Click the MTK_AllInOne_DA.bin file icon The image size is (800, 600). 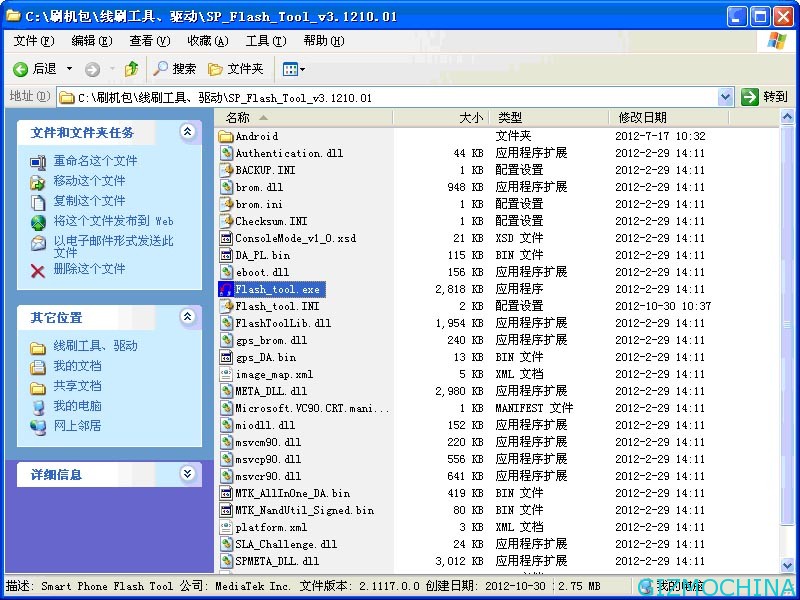coord(226,493)
